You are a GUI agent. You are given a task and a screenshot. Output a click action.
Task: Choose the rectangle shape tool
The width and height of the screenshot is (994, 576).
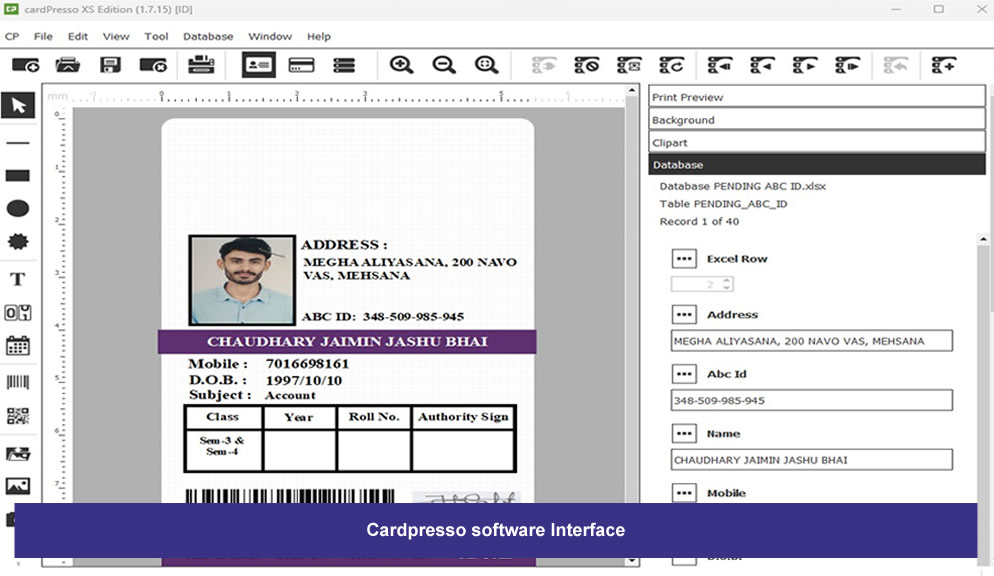coord(18,176)
